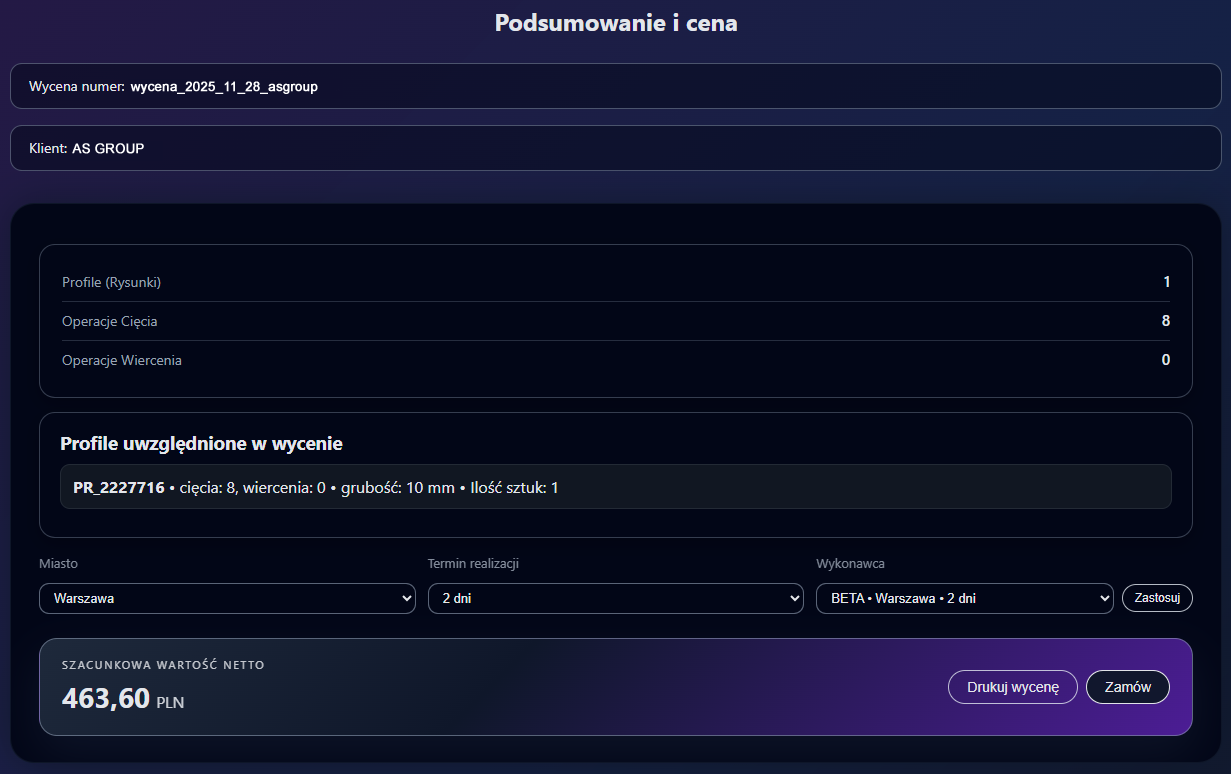Viewport: 1231px width, 774px height.
Task: Click the Drukuj wycenę button
Action: tap(1012, 687)
